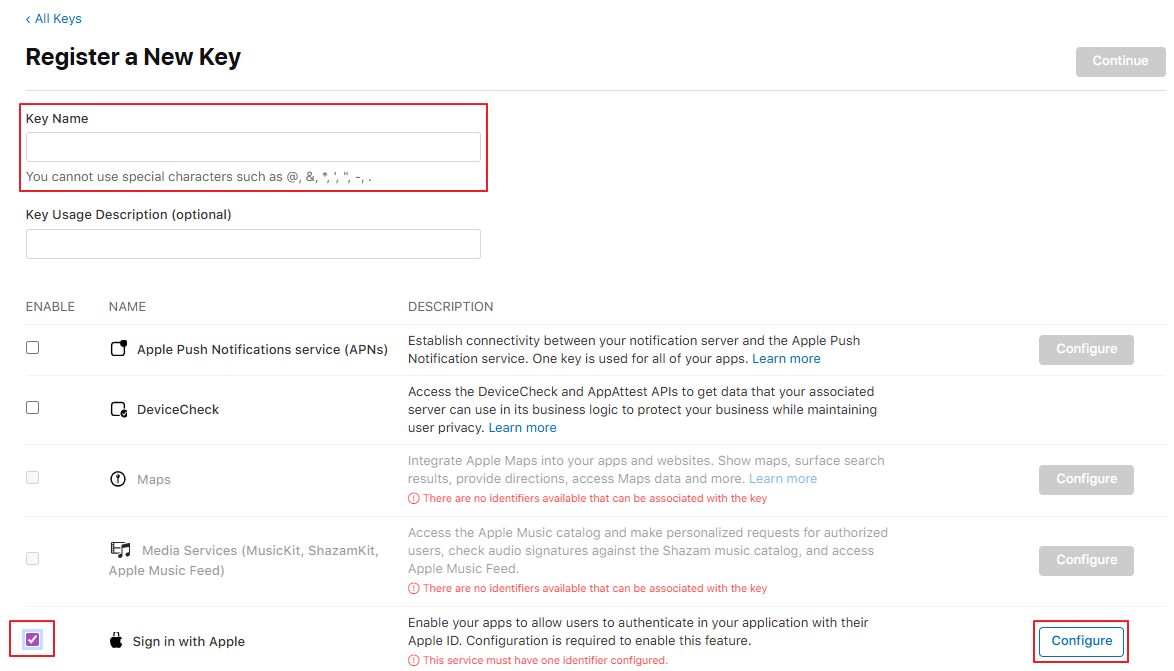The width and height of the screenshot is (1174, 671).
Task: Go back to All Keys
Action: click(54, 19)
